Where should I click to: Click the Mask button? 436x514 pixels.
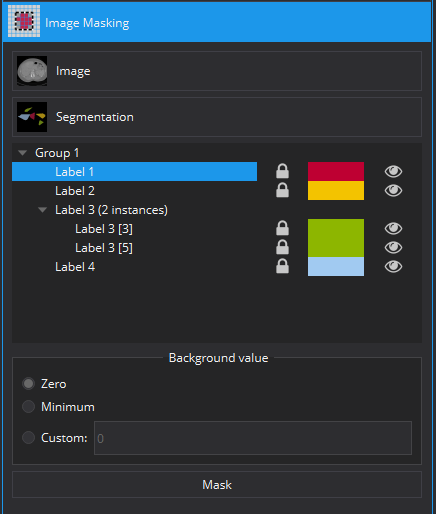click(217, 485)
